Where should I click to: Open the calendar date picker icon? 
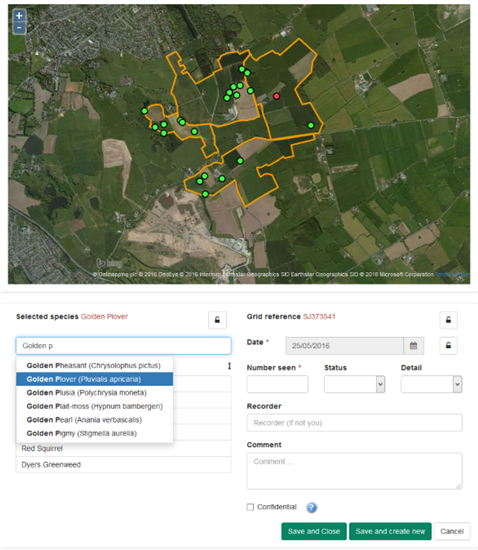click(413, 346)
